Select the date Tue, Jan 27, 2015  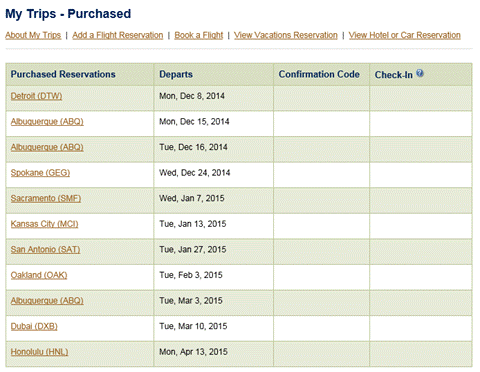(x=193, y=250)
